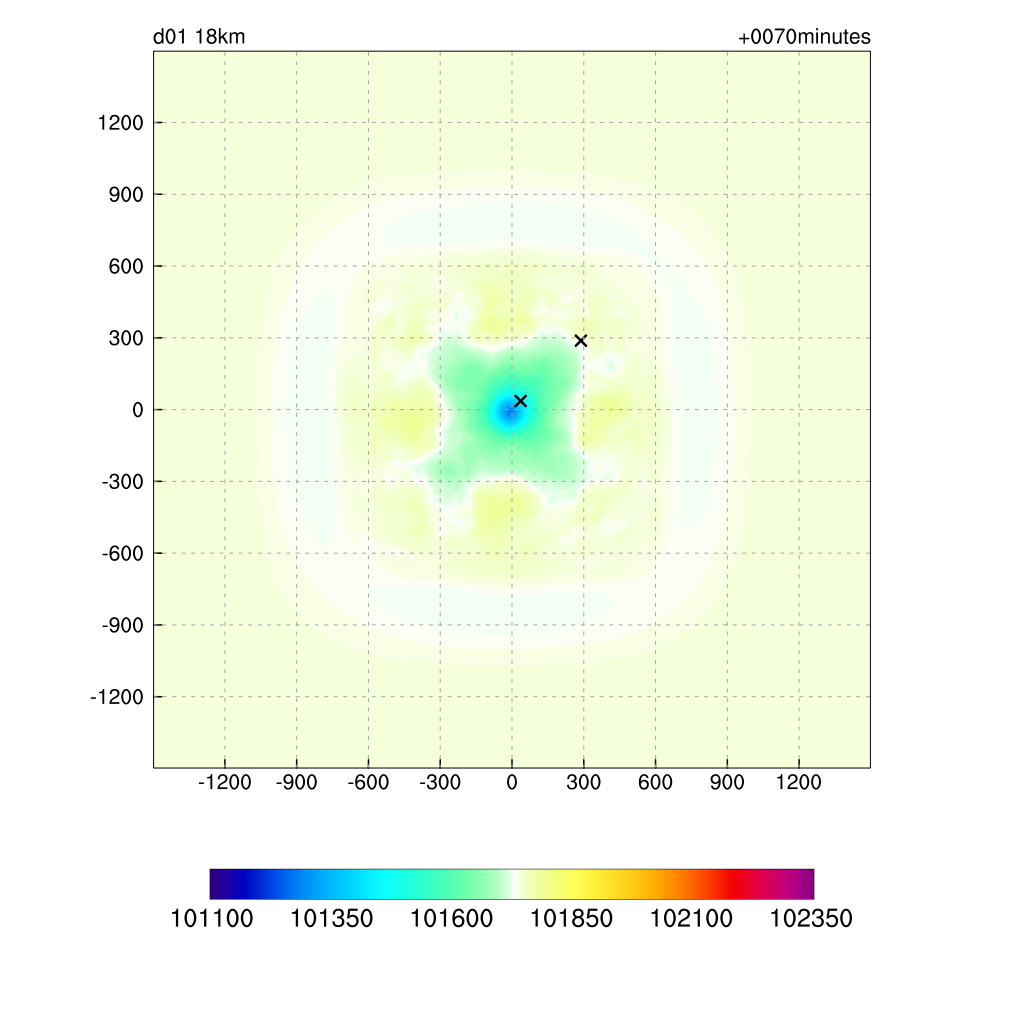Click the colorbar label 102100
The height and width of the screenshot is (1024, 1024).
coord(691,919)
